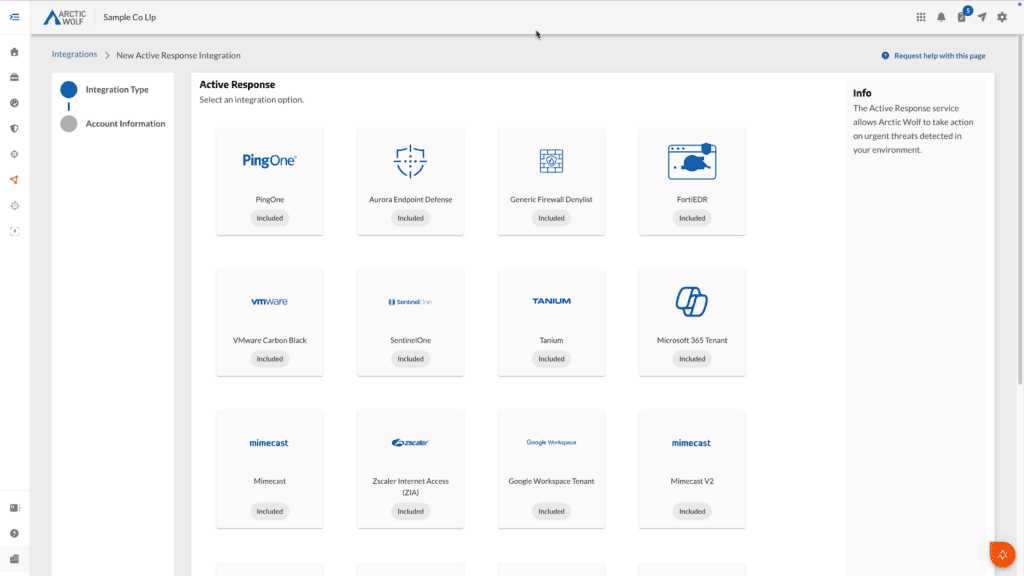
Task: Choose the SentinelOne integration card
Action: click(410, 322)
